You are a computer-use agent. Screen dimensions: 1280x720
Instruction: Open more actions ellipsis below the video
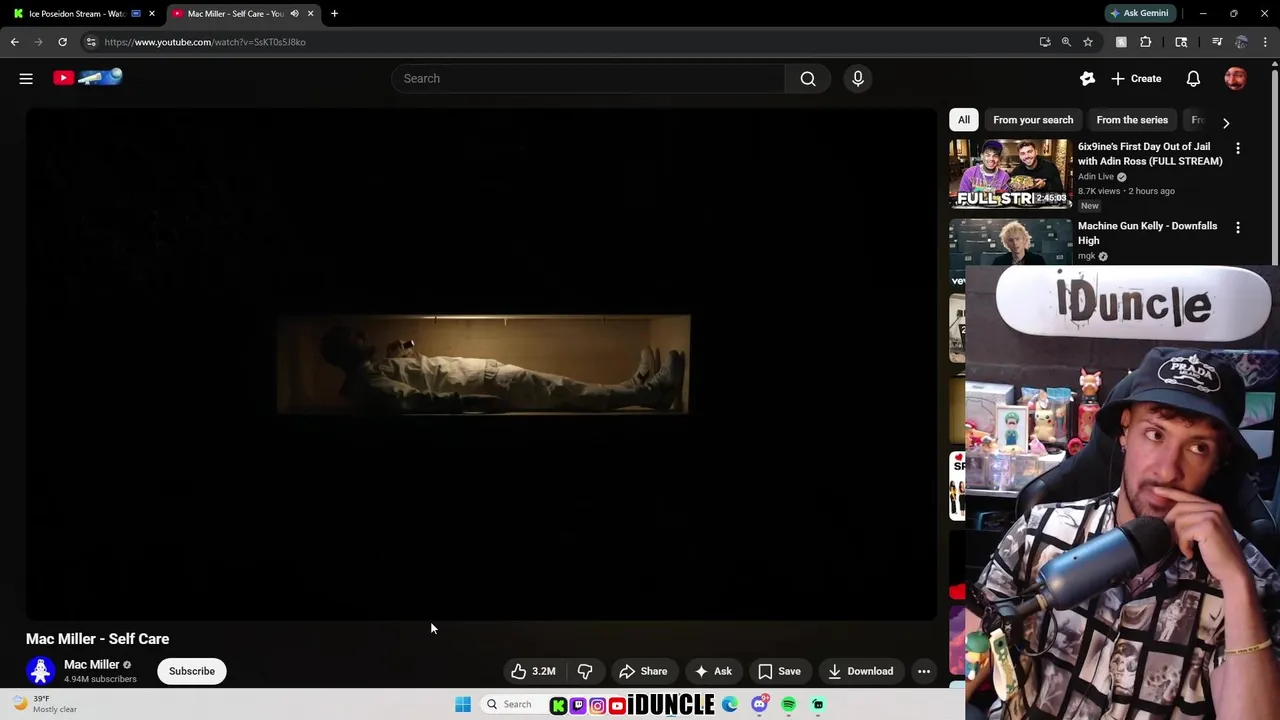924,671
